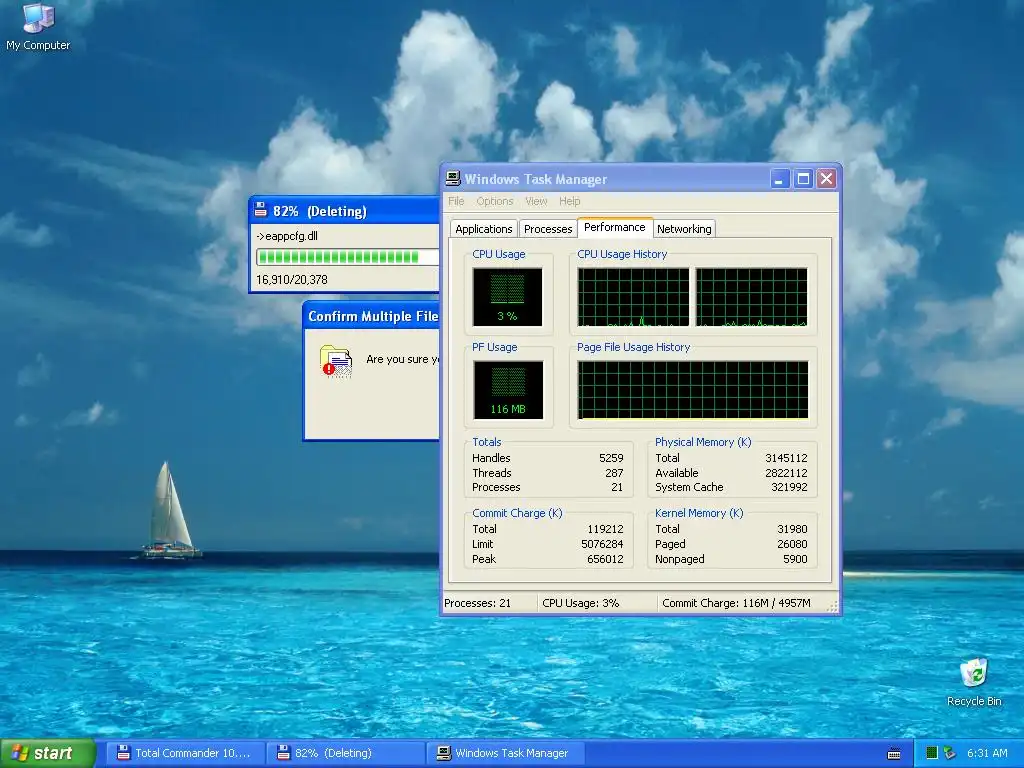
Task: Open the Recycle Bin desktop icon
Action: coord(974,682)
